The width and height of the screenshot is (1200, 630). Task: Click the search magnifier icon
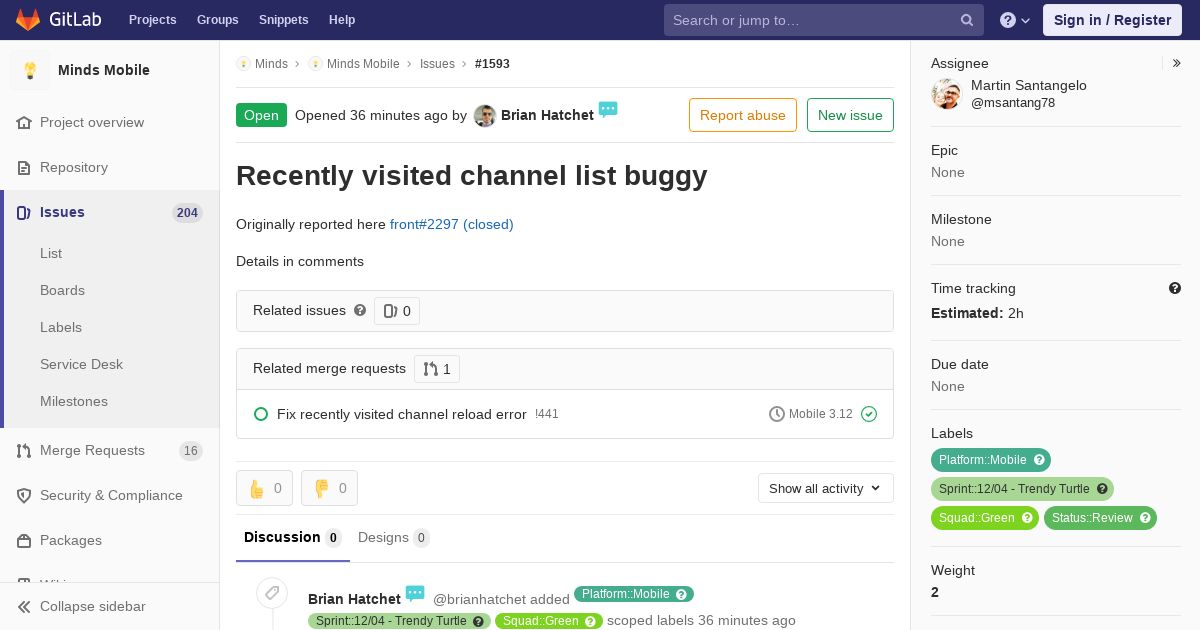[x=967, y=20]
